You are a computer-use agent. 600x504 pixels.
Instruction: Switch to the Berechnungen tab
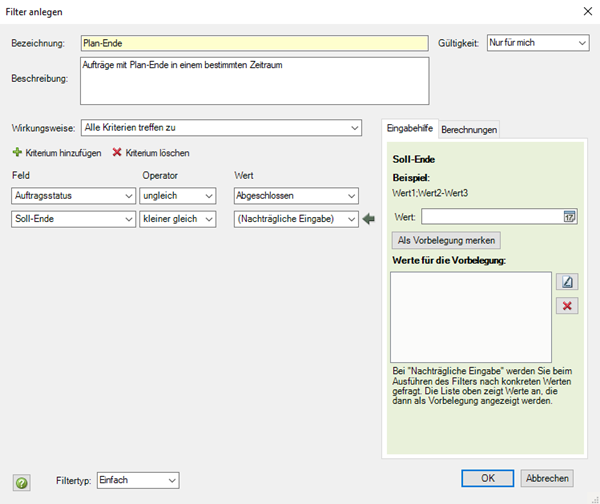point(469,130)
